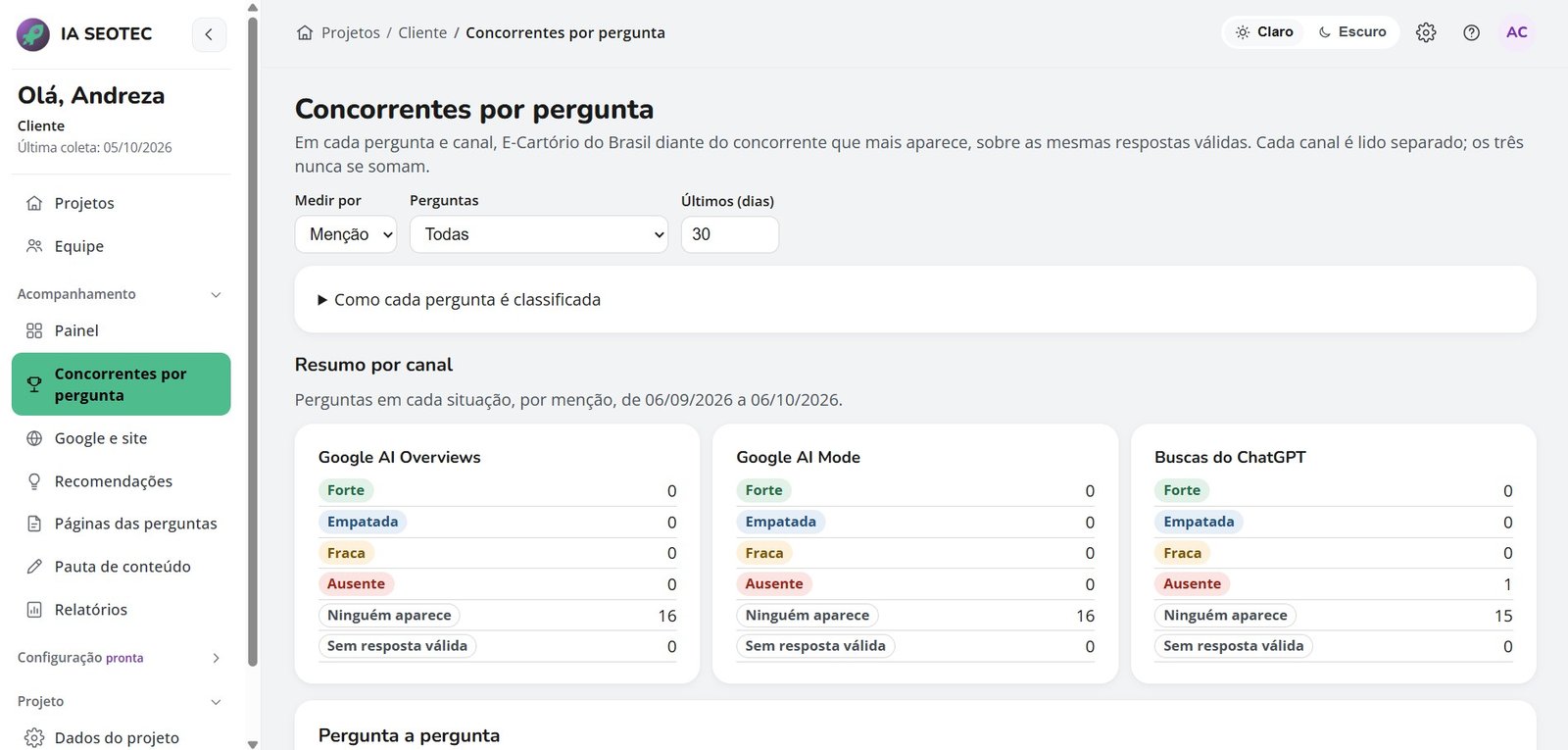Click the trophy icon of Concorrentes por pergunta

(34, 384)
